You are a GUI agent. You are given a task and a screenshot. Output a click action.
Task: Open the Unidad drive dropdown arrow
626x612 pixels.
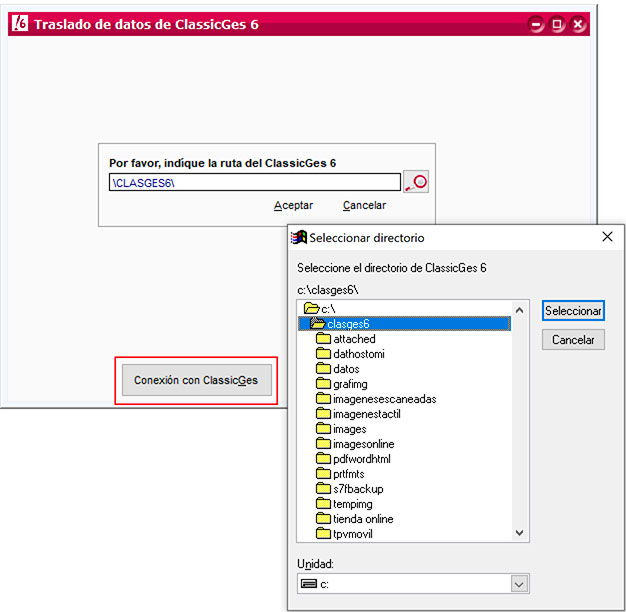pos(519,584)
